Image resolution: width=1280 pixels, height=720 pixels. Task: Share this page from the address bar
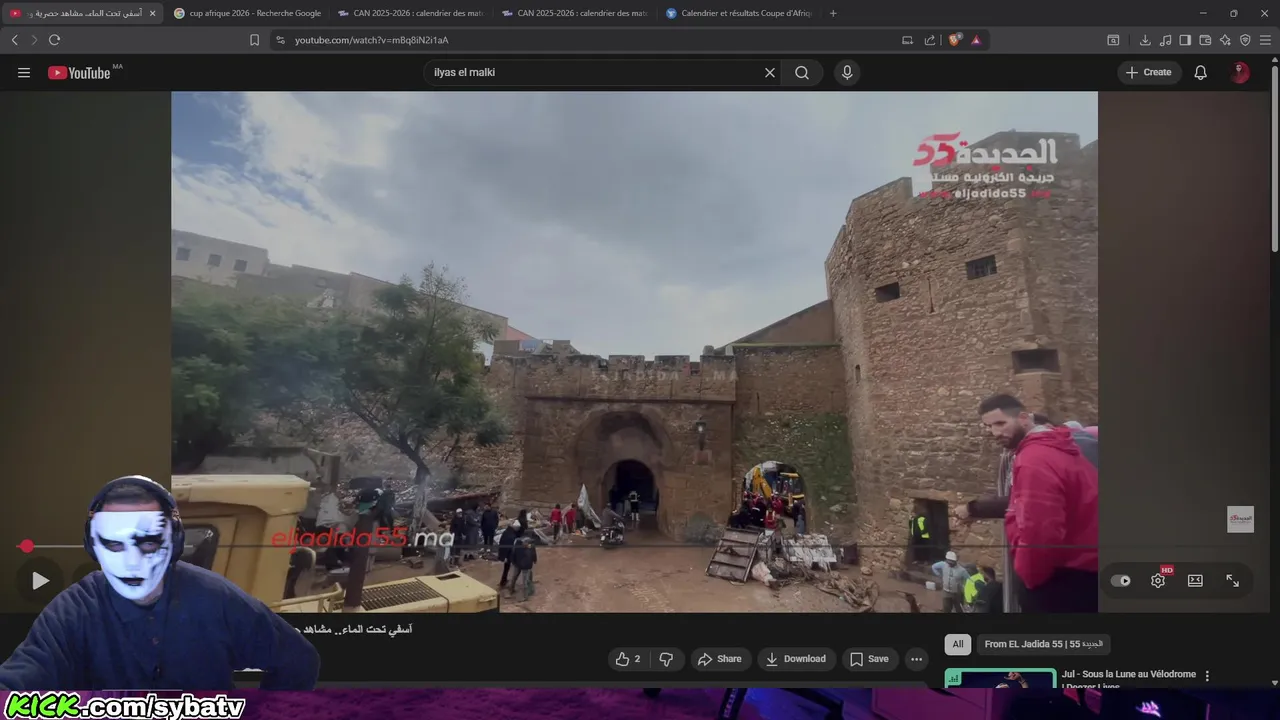pyautogui.click(x=930, y=40)
